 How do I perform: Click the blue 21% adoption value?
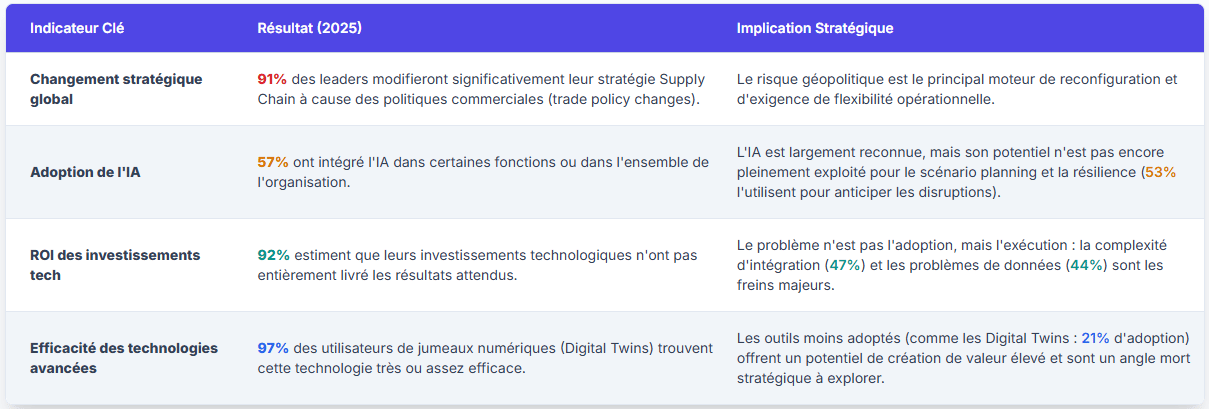pyautogui.click(x=1095, y=338)
